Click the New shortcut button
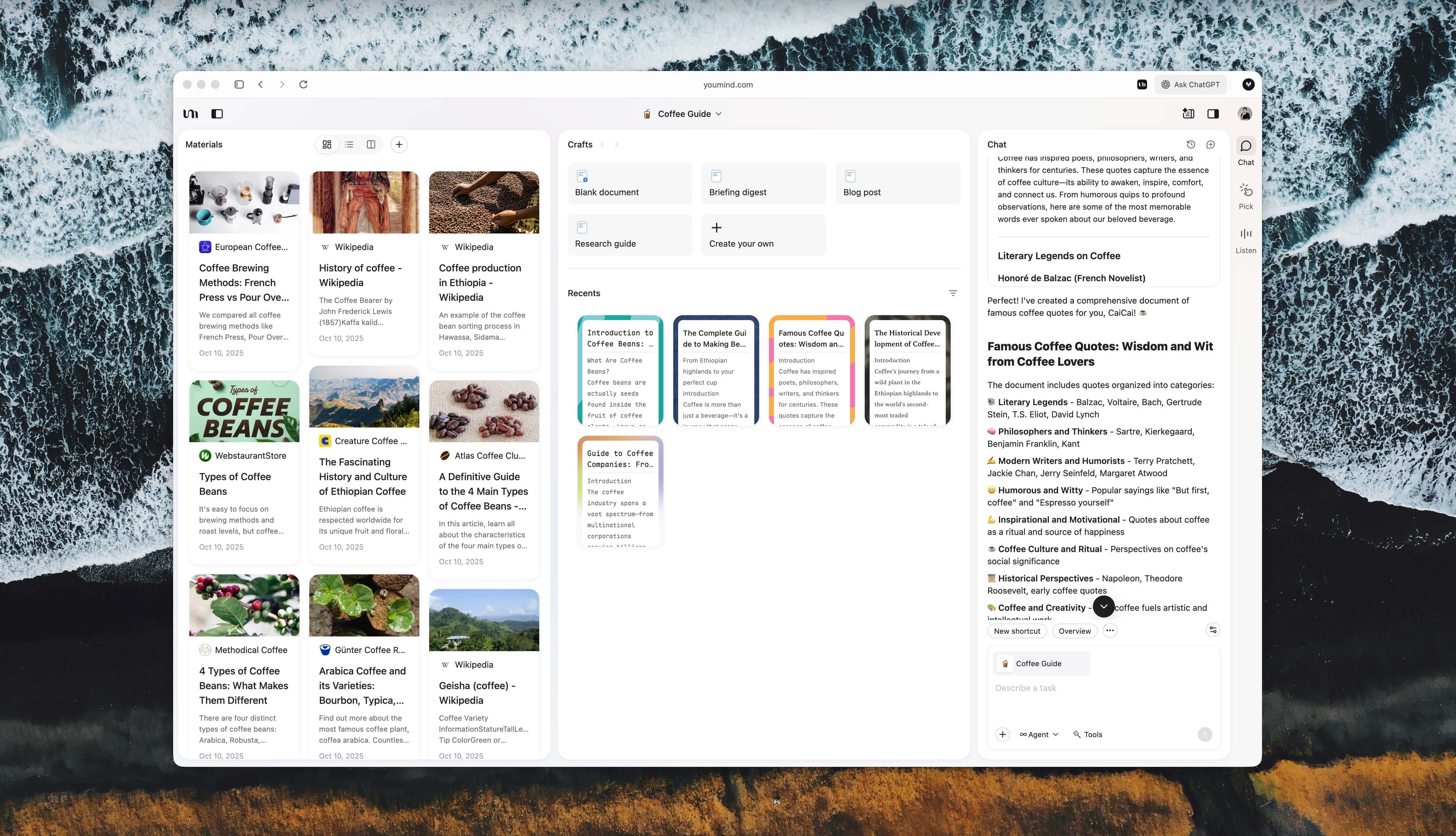 [x=1017, y=631]
